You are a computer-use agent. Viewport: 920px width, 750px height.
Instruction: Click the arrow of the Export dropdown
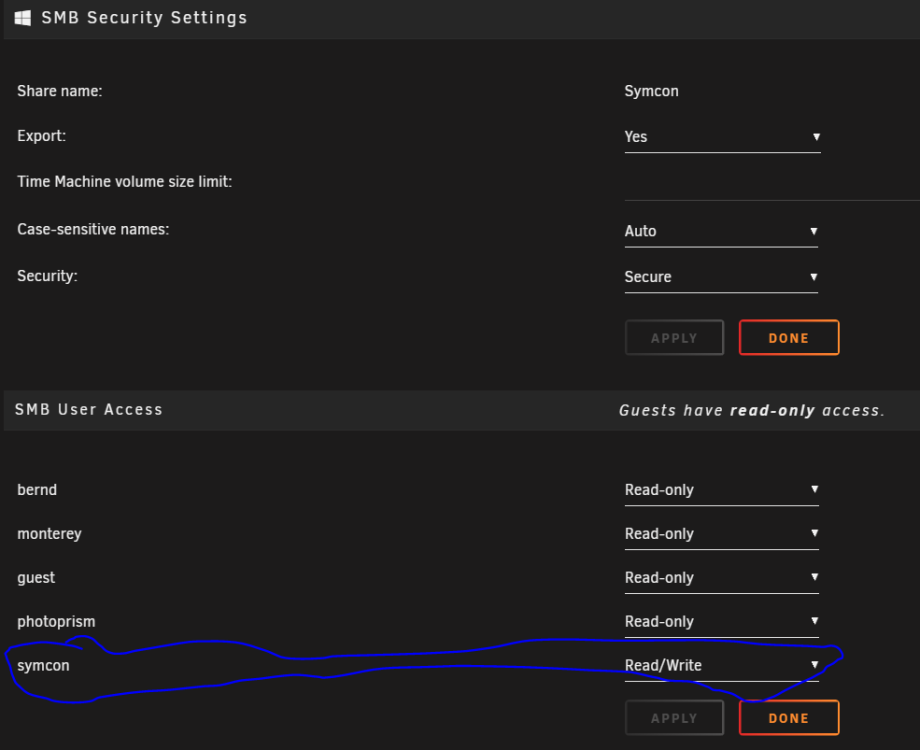[x=816, y=137]
